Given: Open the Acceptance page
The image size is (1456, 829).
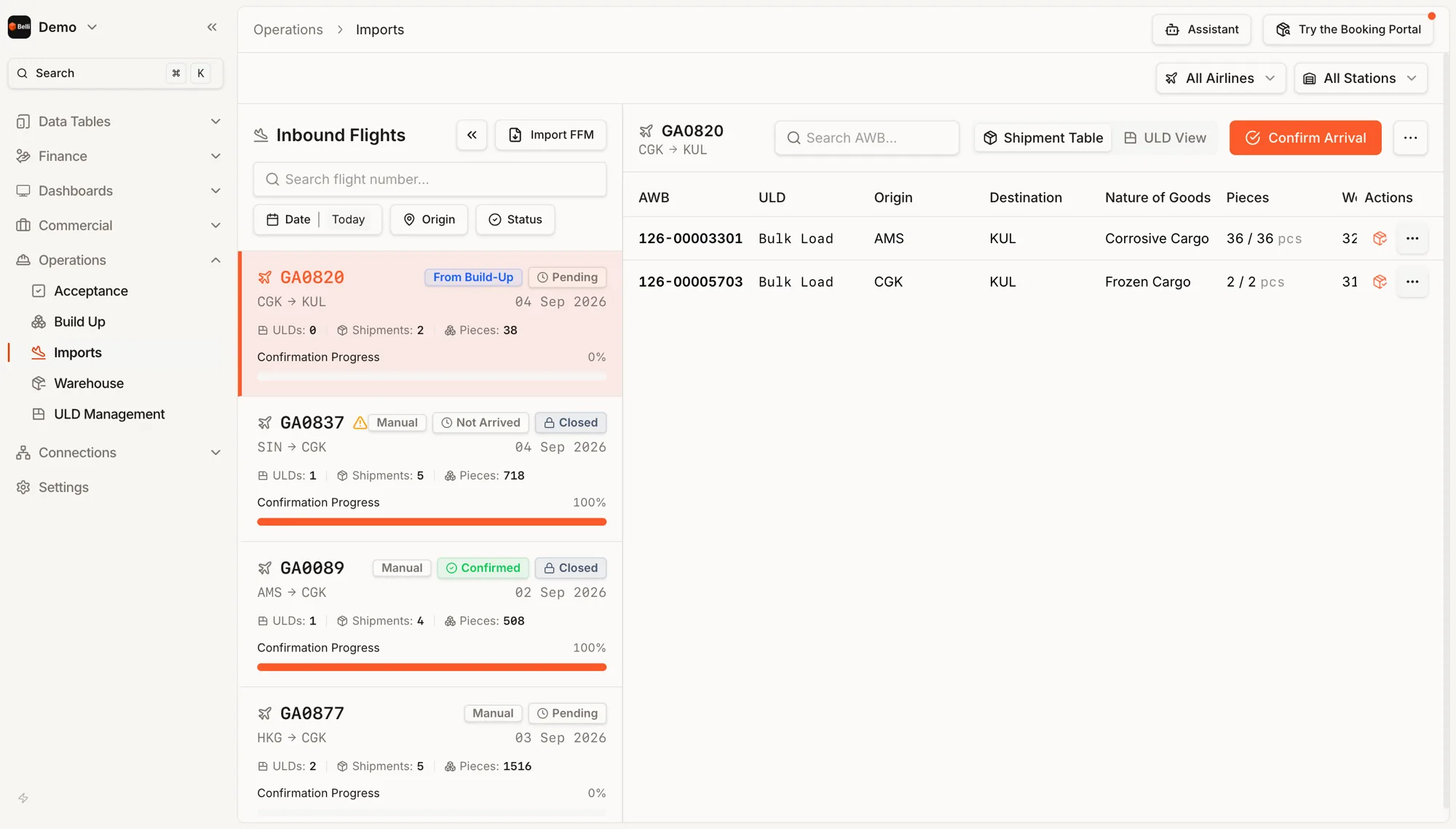Looking at the screenshot, I should 90,290.
